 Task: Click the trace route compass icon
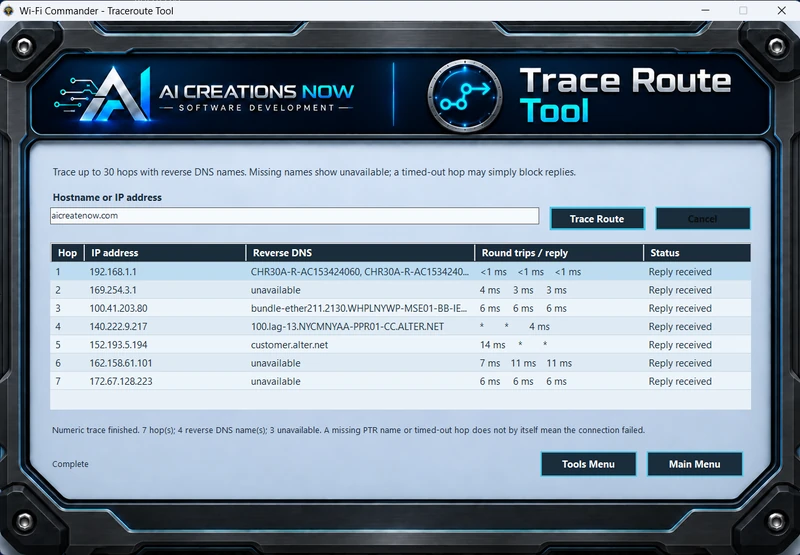click(x=465, y=96)
